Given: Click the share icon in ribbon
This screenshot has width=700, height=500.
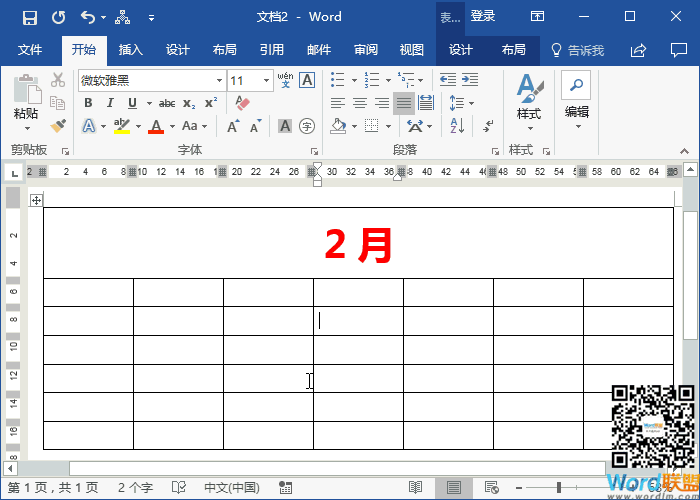Looking at the screenshot, I should point(638,50).
